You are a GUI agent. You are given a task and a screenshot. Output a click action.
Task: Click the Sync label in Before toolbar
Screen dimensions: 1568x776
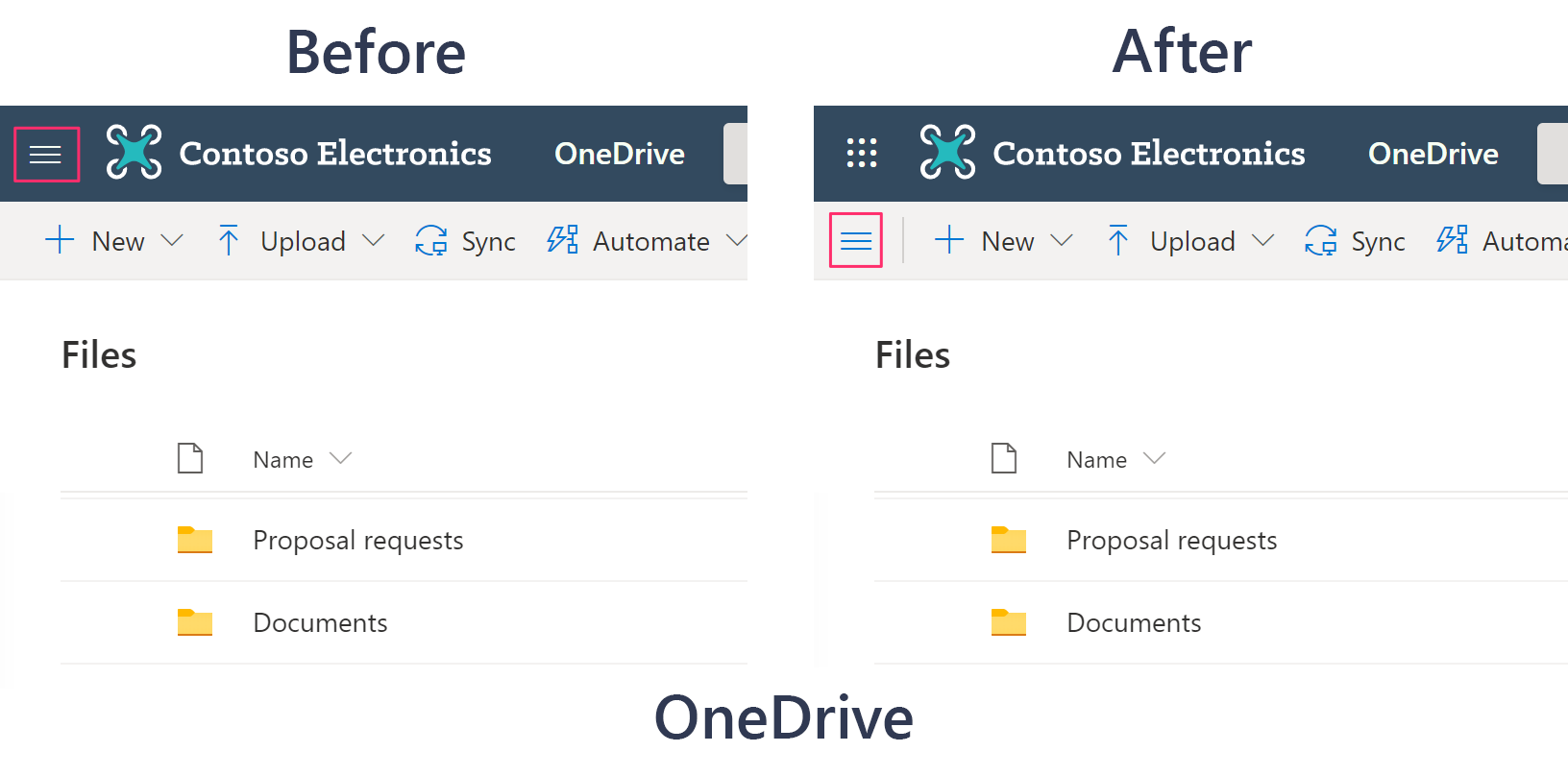pyautogui.click(x=488, y=241)
